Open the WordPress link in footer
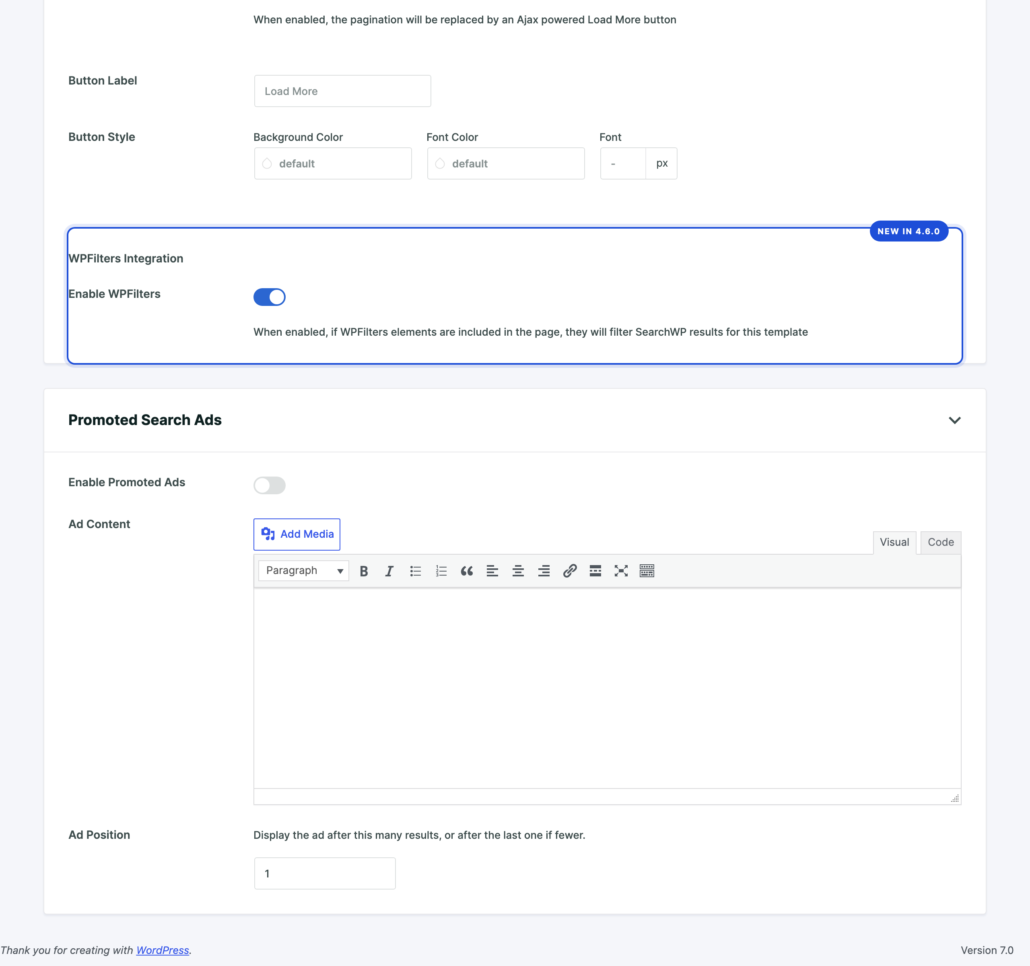 point(162,950)
